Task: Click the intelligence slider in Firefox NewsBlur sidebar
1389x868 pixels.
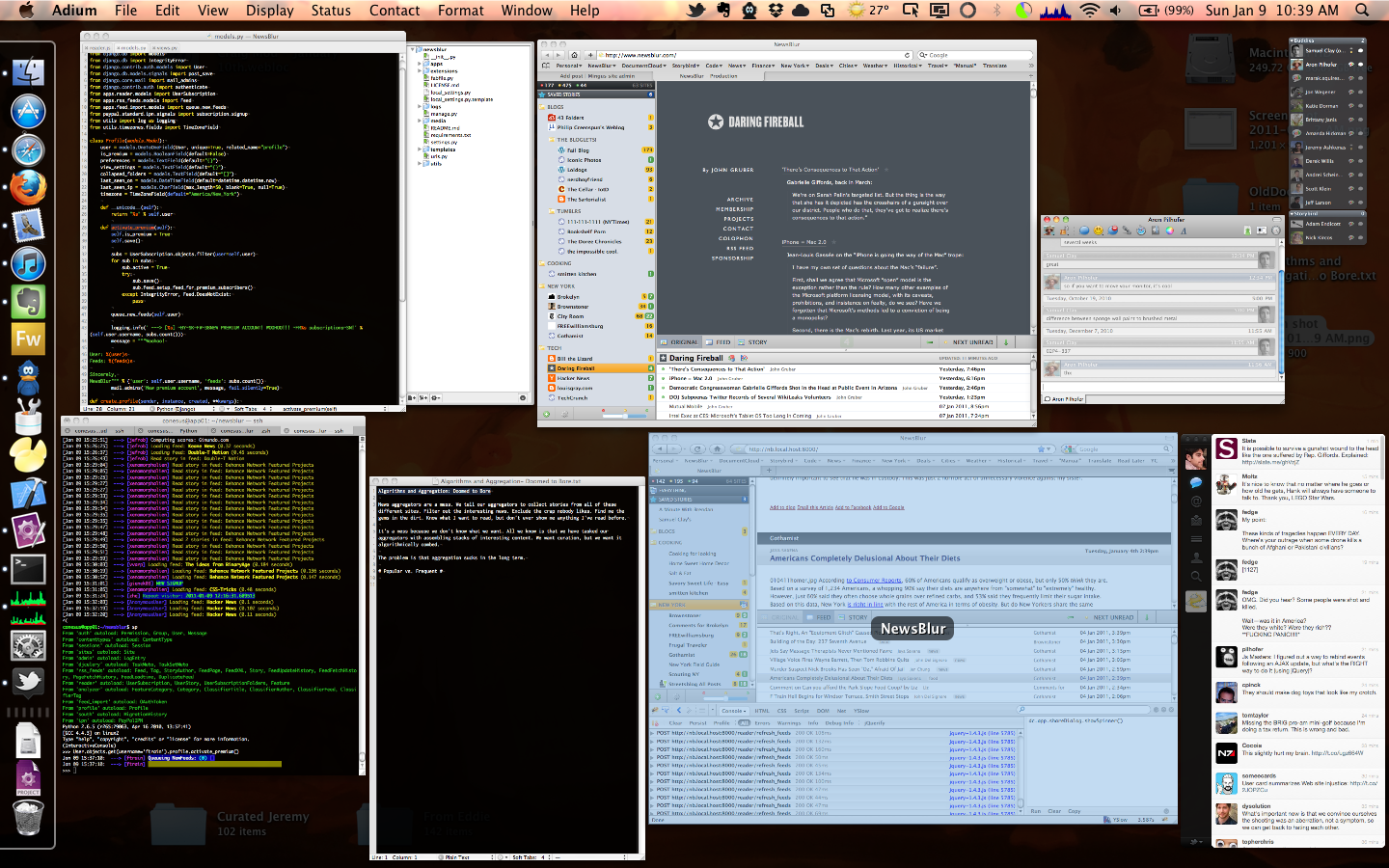Action: pos(725,698)
